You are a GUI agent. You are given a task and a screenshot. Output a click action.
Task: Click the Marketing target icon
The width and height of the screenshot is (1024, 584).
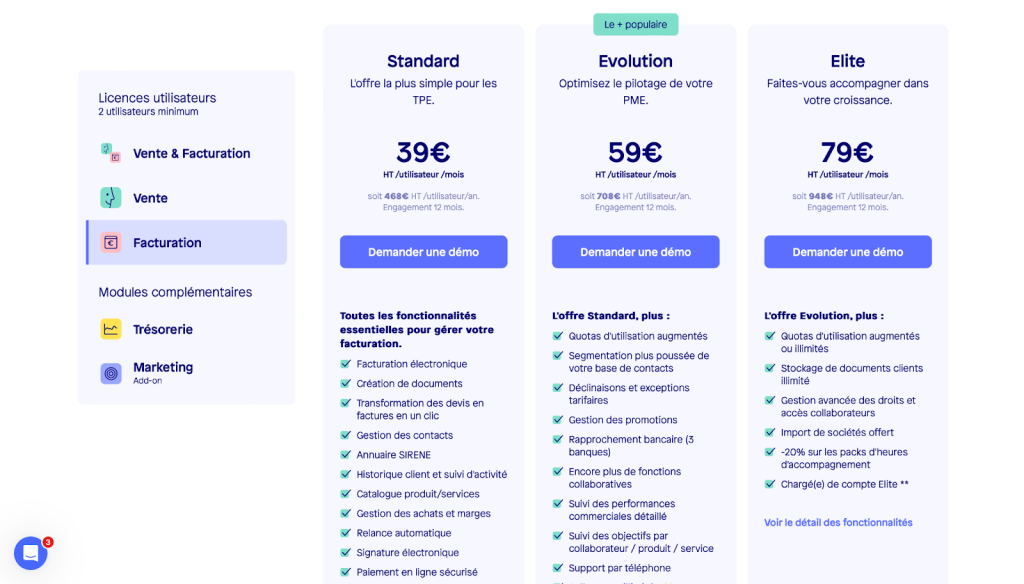point(110,373)
